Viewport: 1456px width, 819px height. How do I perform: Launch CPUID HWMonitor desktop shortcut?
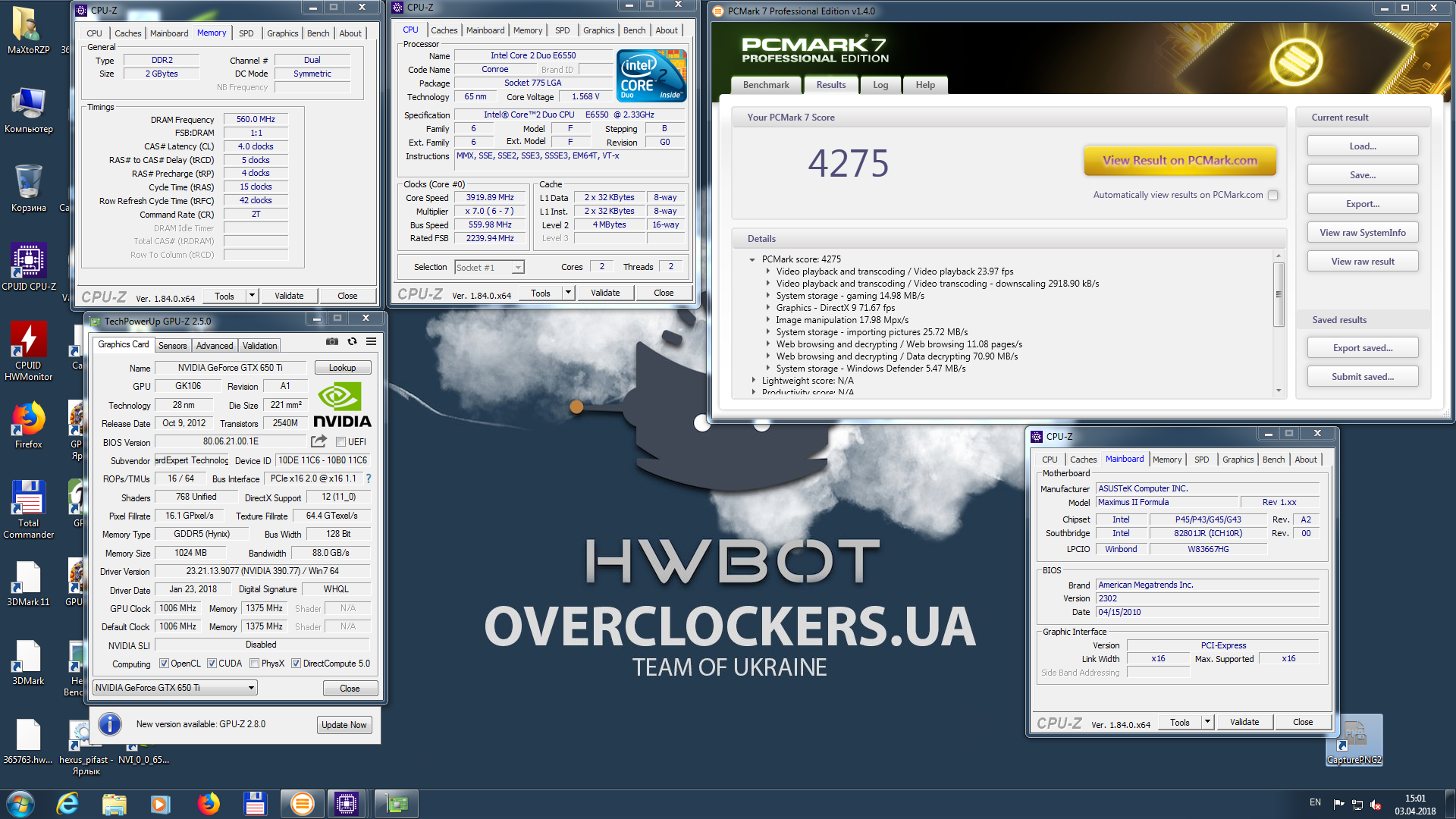29,351
